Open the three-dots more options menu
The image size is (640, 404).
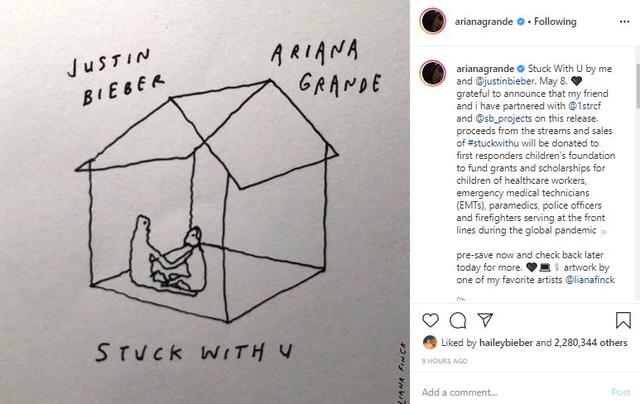[x=624, y=22]
